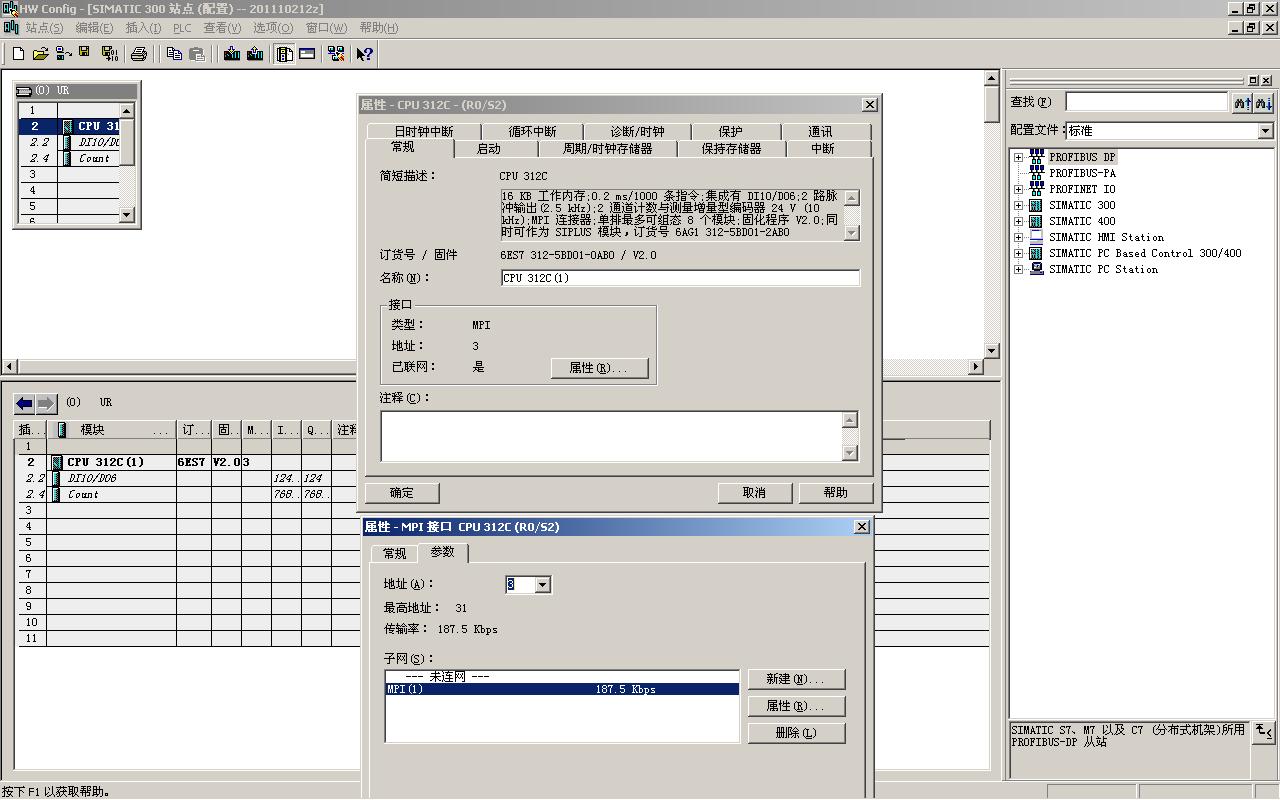Expand SIMATIC PC Based Control 300/400 node

(x=1018, y=253)
